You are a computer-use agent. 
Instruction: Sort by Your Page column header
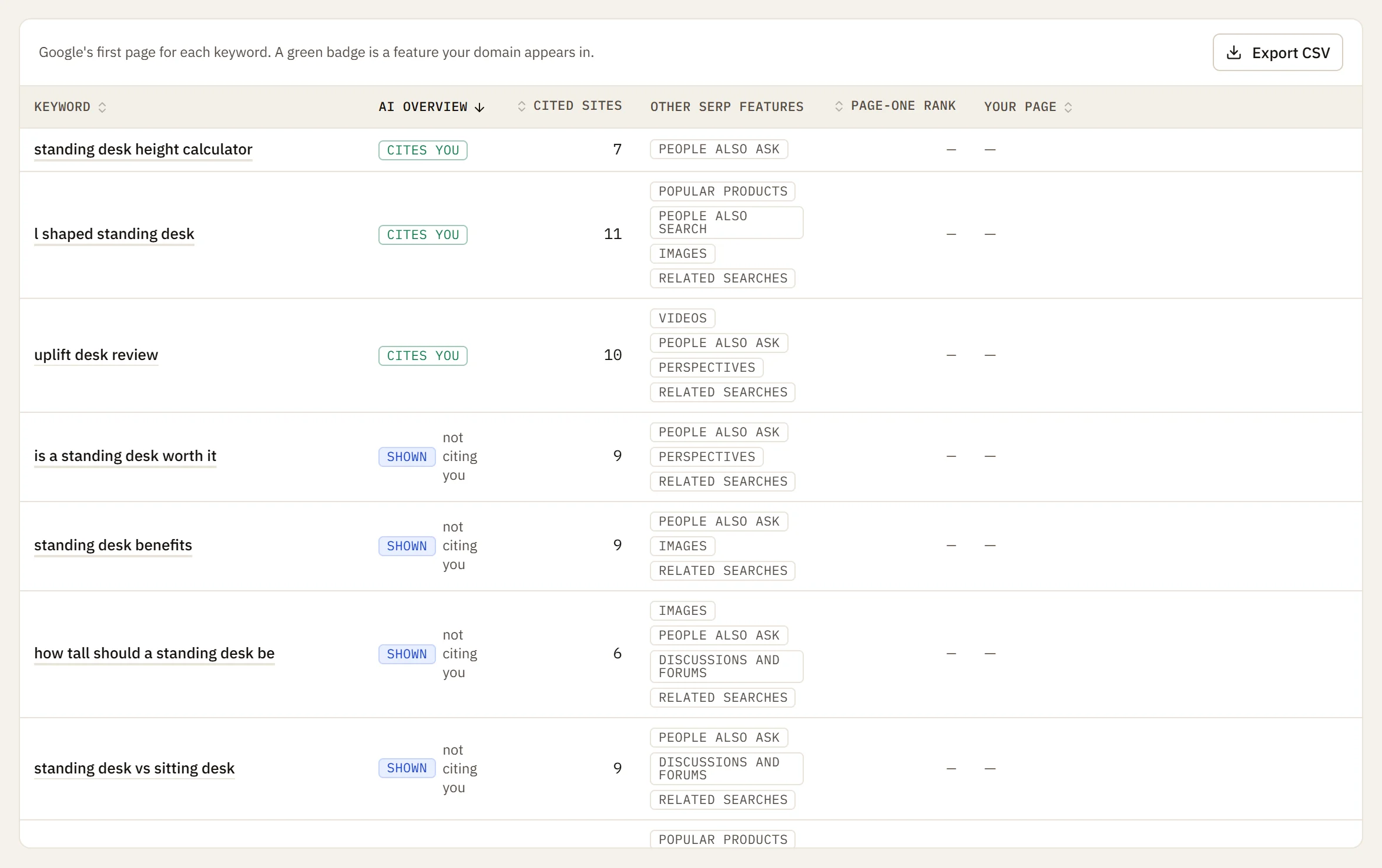tap(1028, 107)
